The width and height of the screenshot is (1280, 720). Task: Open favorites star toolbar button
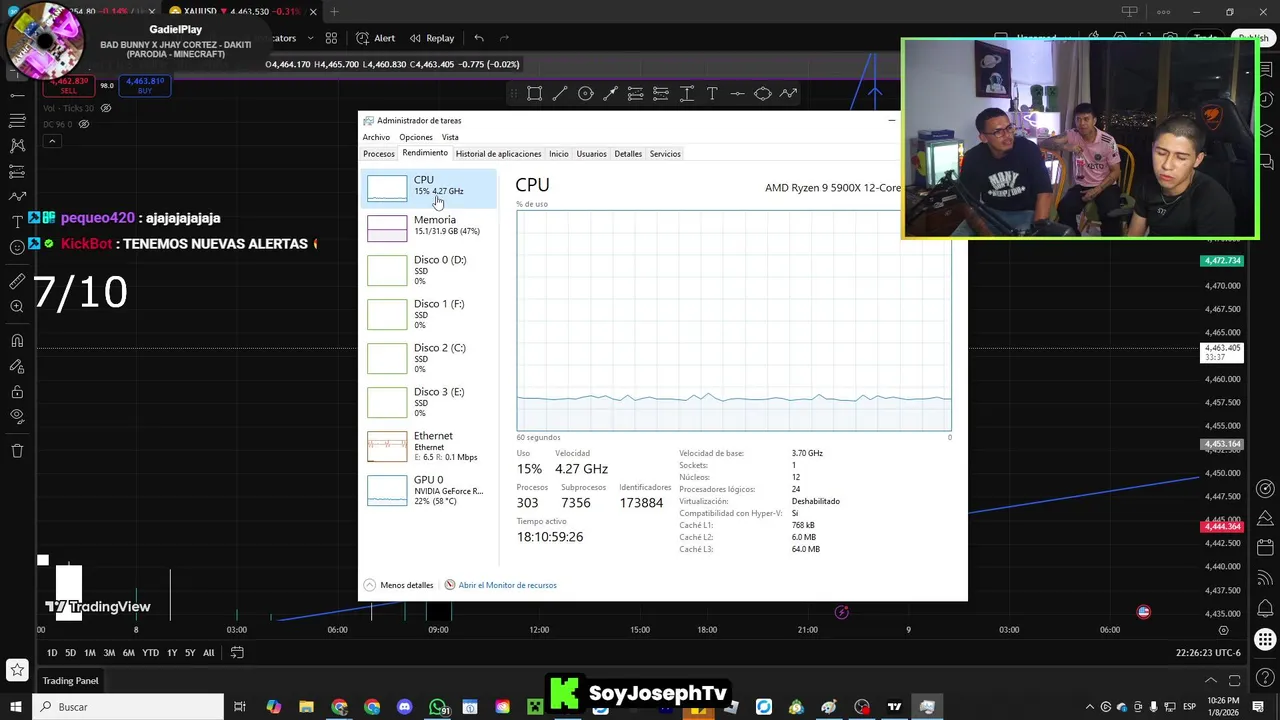[17, 670]
